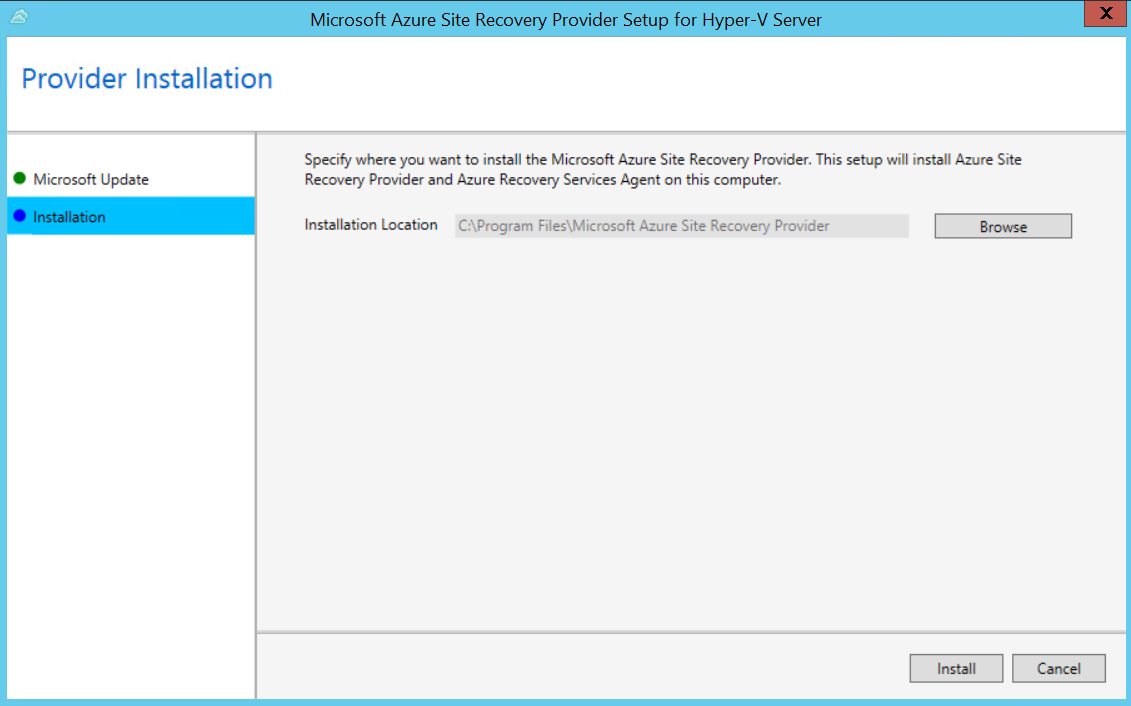Cancel the provider setup

point(1059,668)
